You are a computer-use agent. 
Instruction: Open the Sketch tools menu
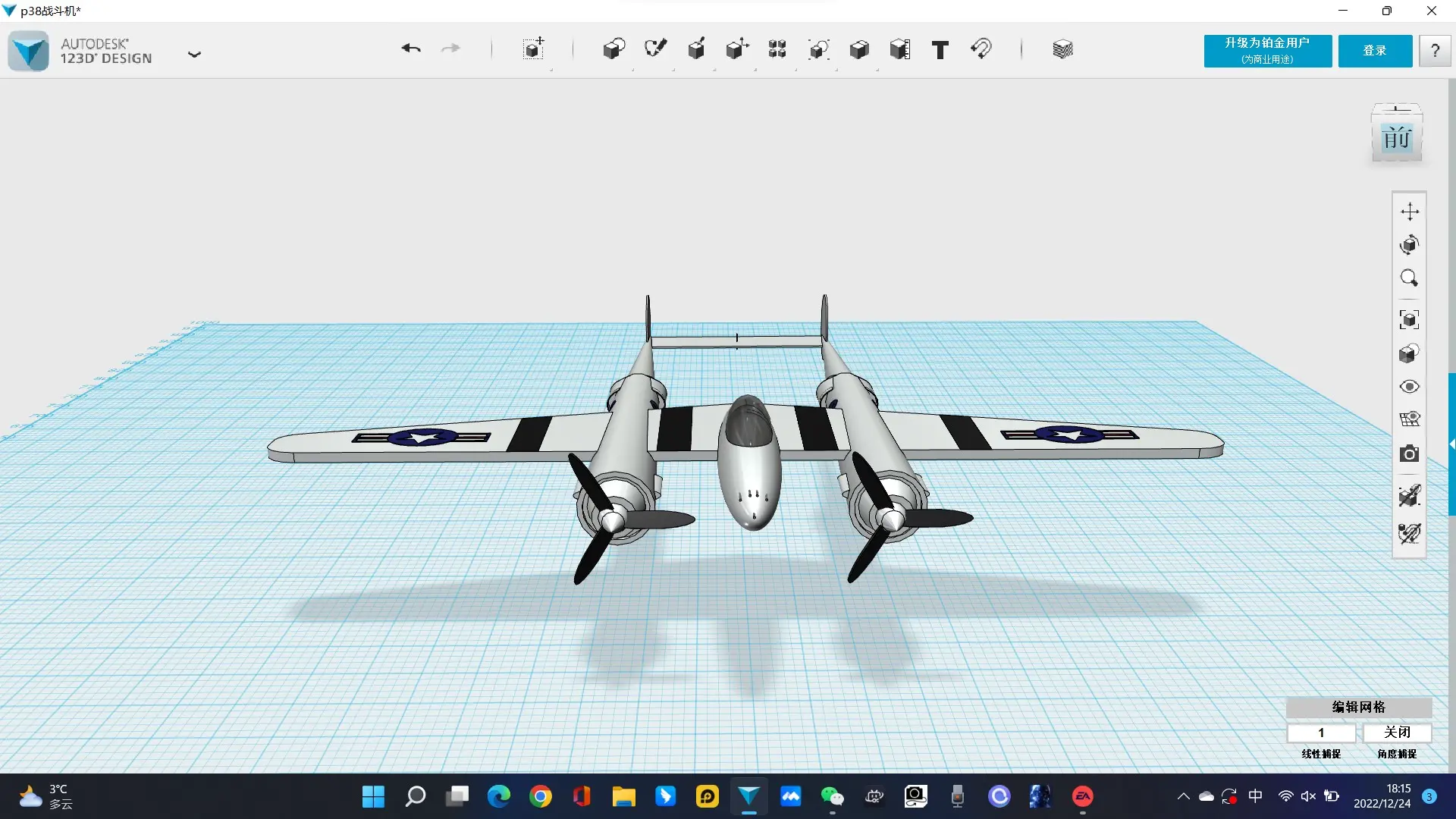pyautogui.click(x=655, y=49)
